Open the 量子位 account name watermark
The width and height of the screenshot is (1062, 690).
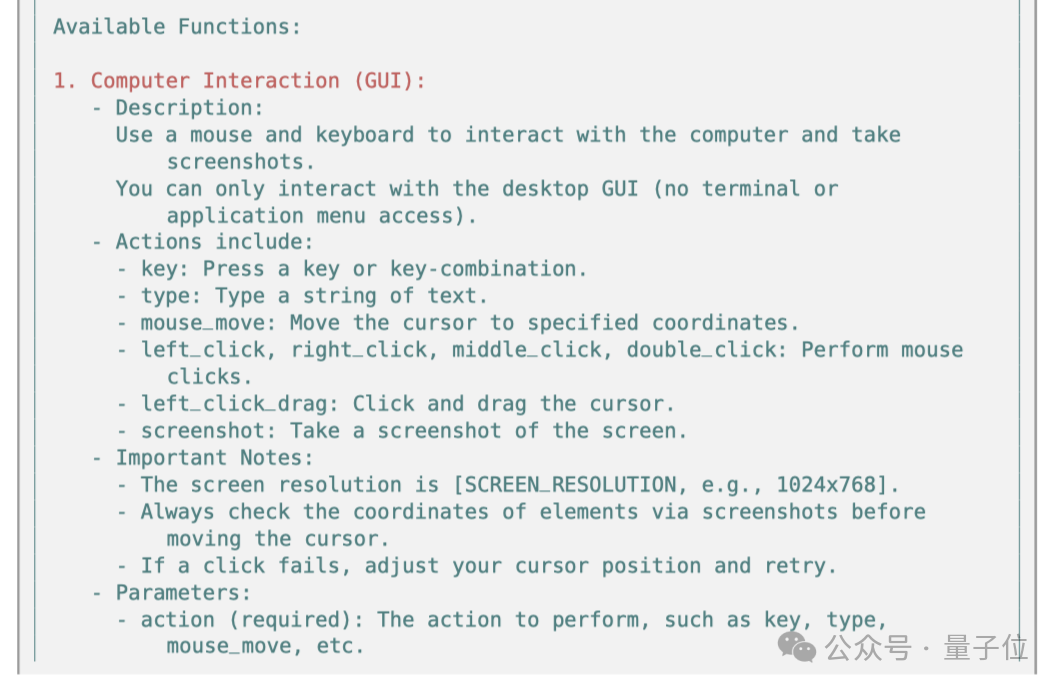(x=985, y=647)
